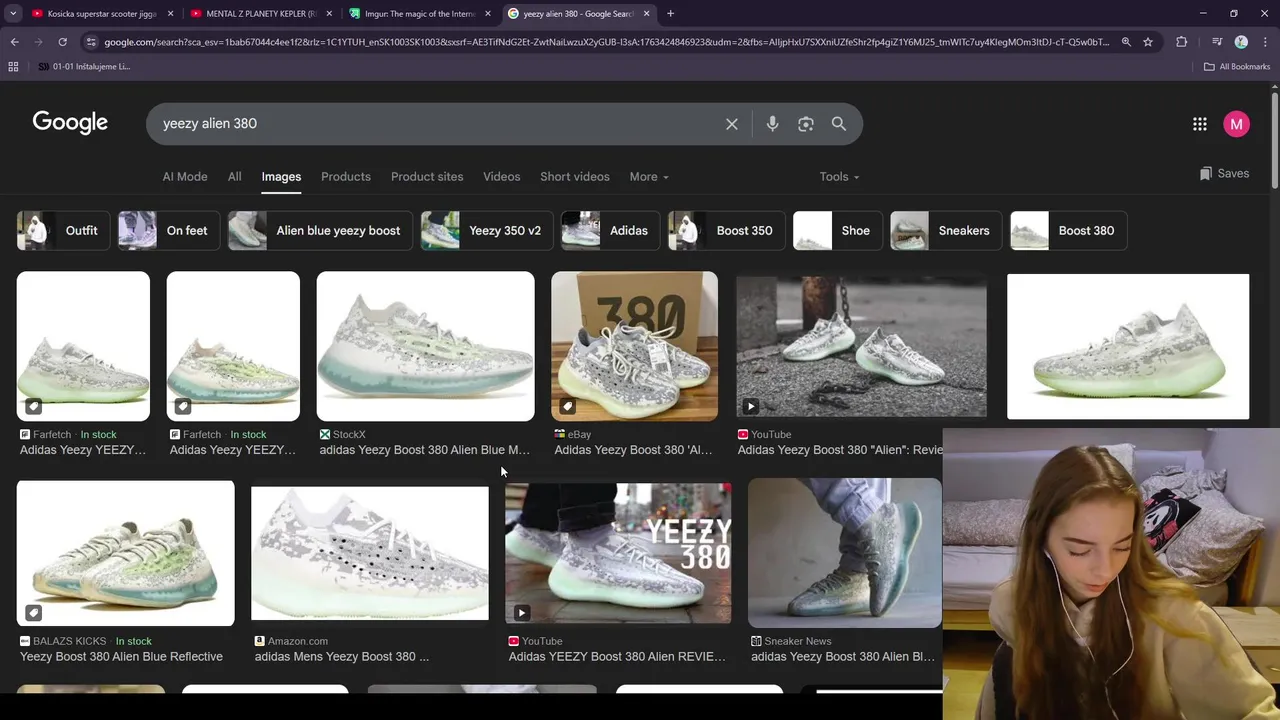This screenshot has width=1280, height=720.
Task: Click the site information icon in address bar
Action: point(91,42)
